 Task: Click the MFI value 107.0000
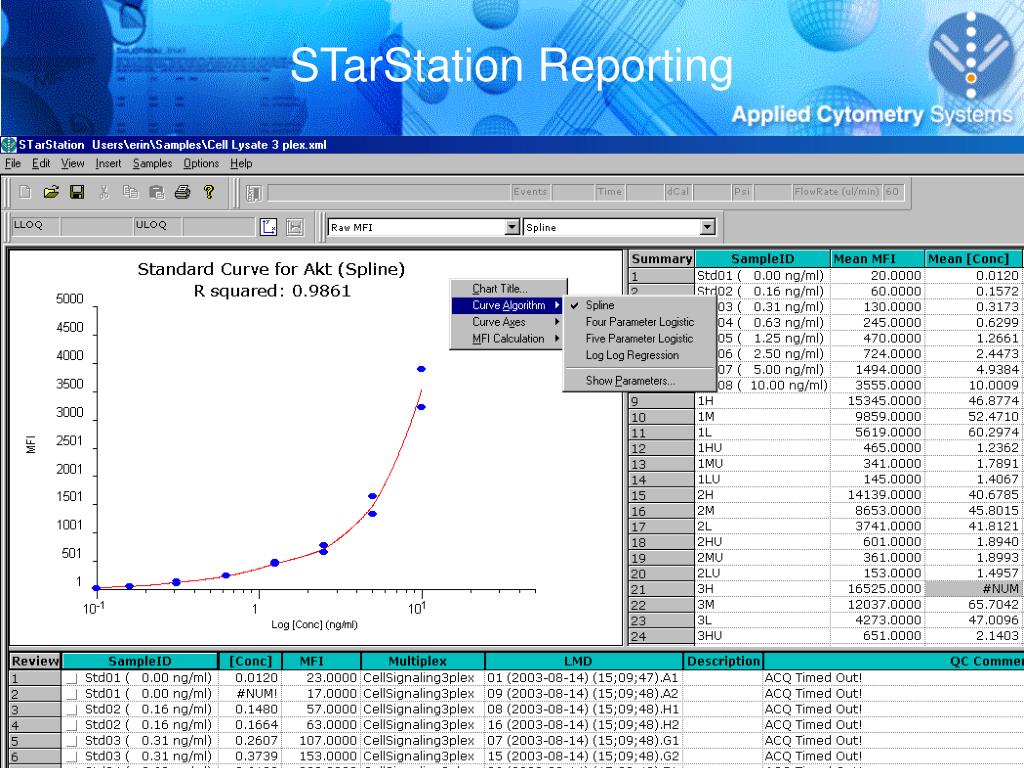click(321, 741)
